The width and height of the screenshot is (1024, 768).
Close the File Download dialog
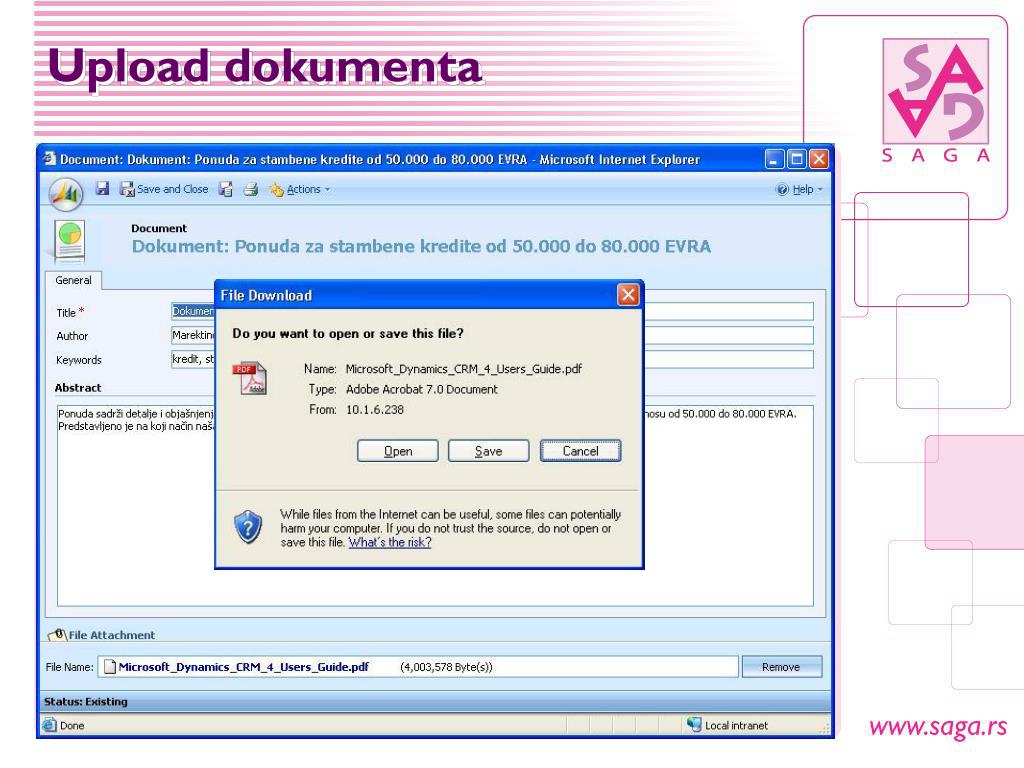[628, 295]
